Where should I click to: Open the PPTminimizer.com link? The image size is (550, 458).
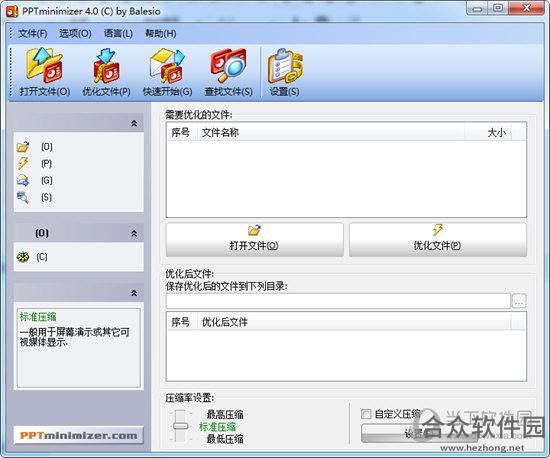coord(79,435)
